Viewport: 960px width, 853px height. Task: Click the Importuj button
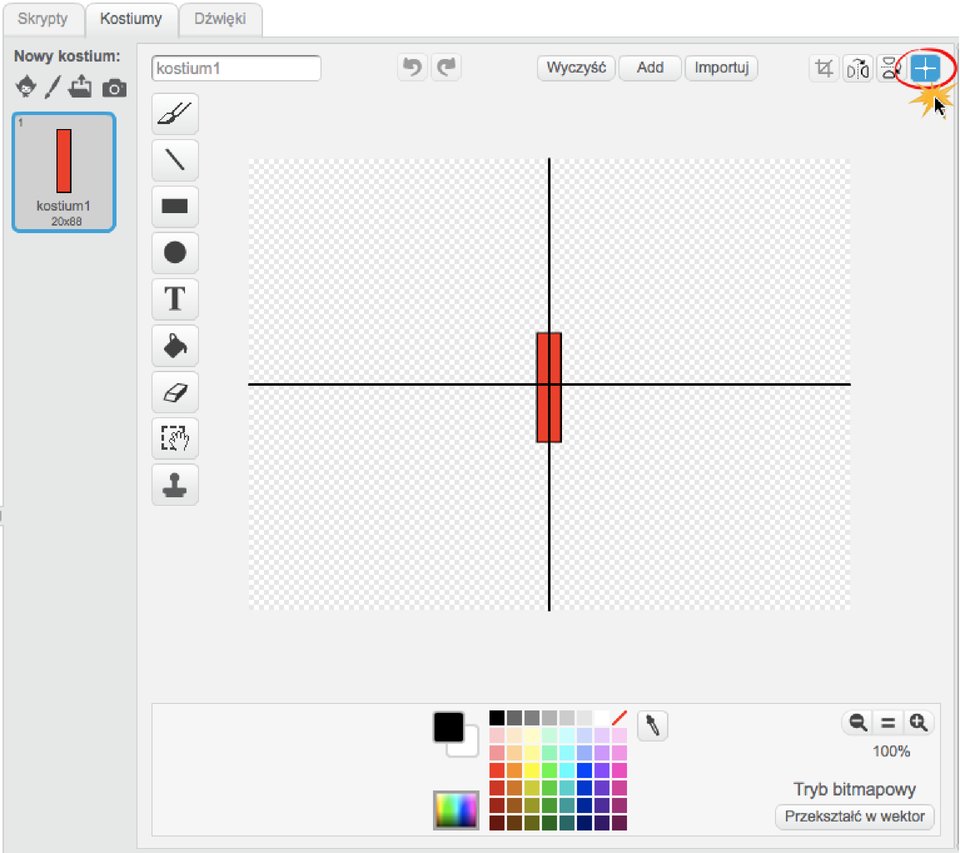(x=721, y=67)
